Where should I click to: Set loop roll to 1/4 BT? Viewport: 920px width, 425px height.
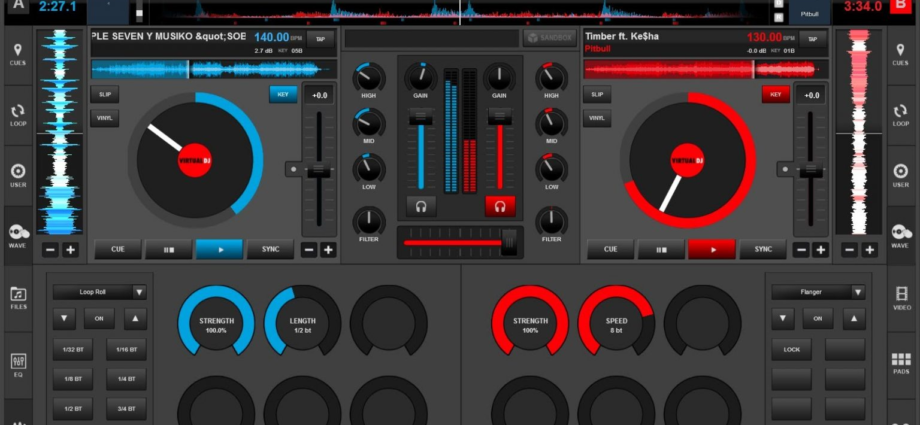pyautogui.click(x=126, y=379)
